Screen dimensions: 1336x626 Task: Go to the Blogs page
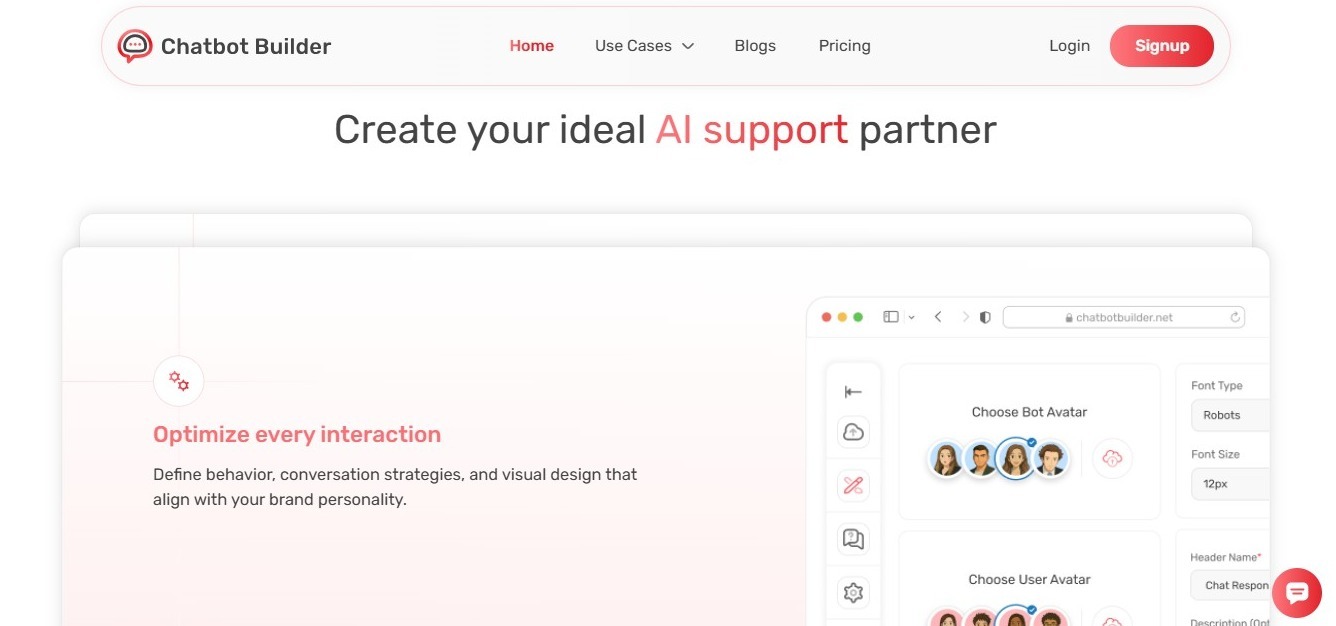(755, 46)
